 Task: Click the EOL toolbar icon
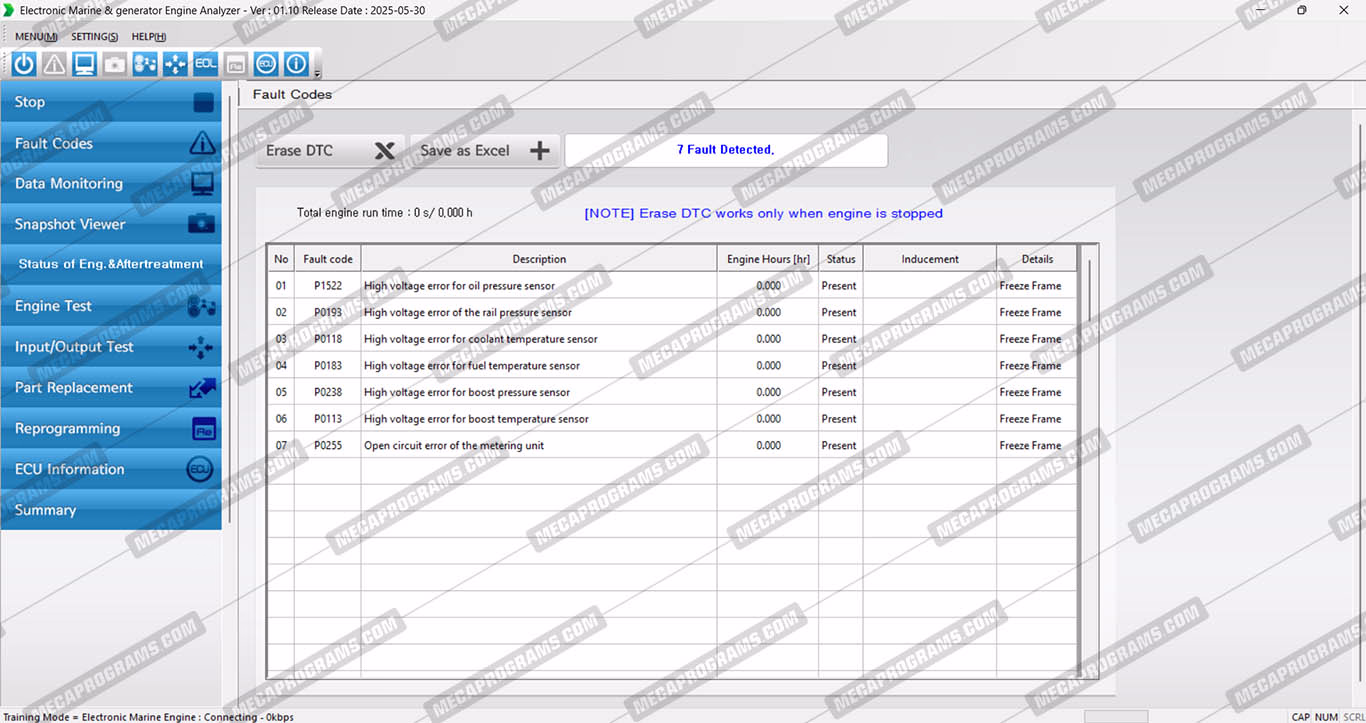point(206,64)
